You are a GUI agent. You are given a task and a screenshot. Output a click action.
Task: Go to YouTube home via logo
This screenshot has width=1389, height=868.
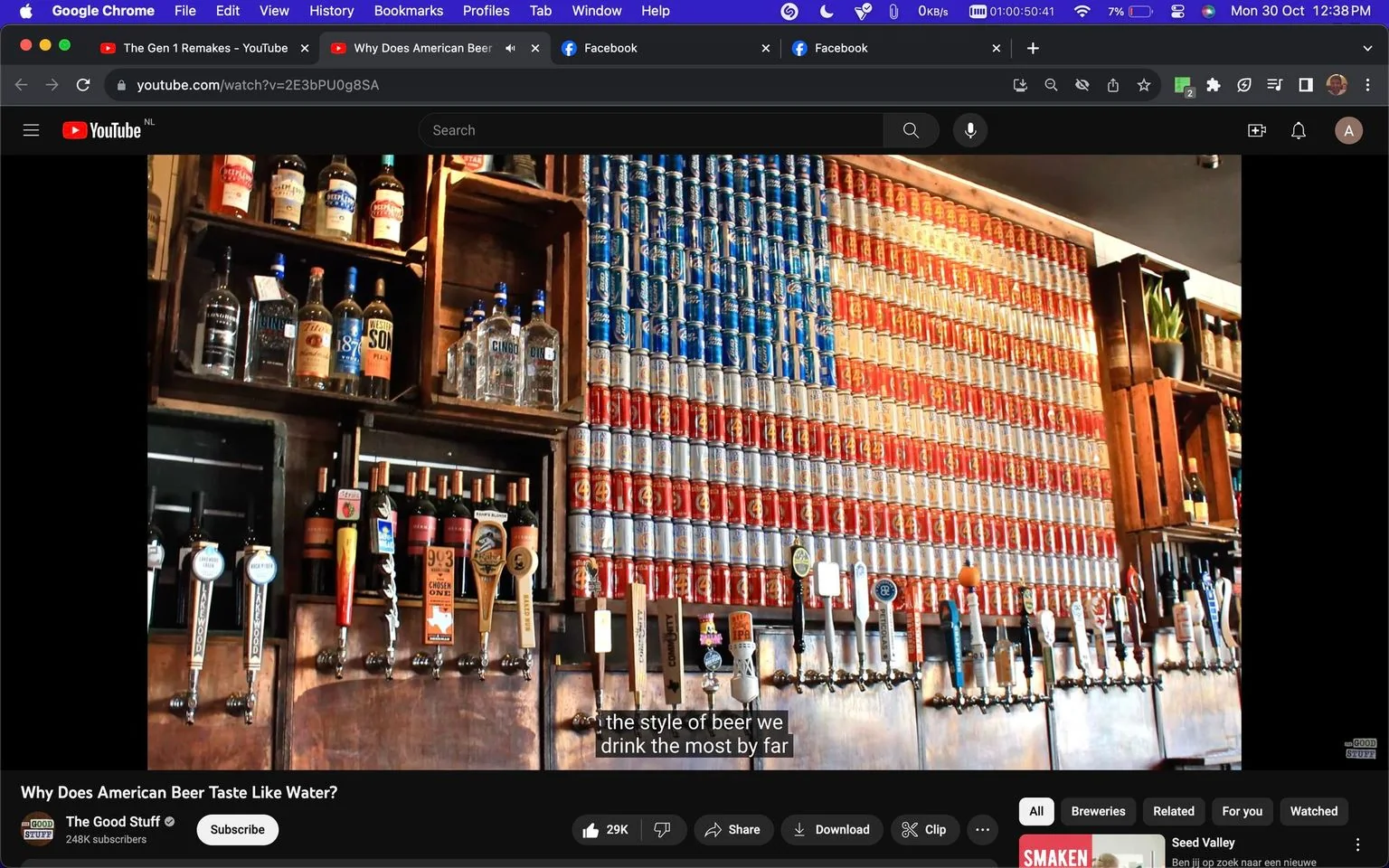pyautogui.click(x=101, y=130)
